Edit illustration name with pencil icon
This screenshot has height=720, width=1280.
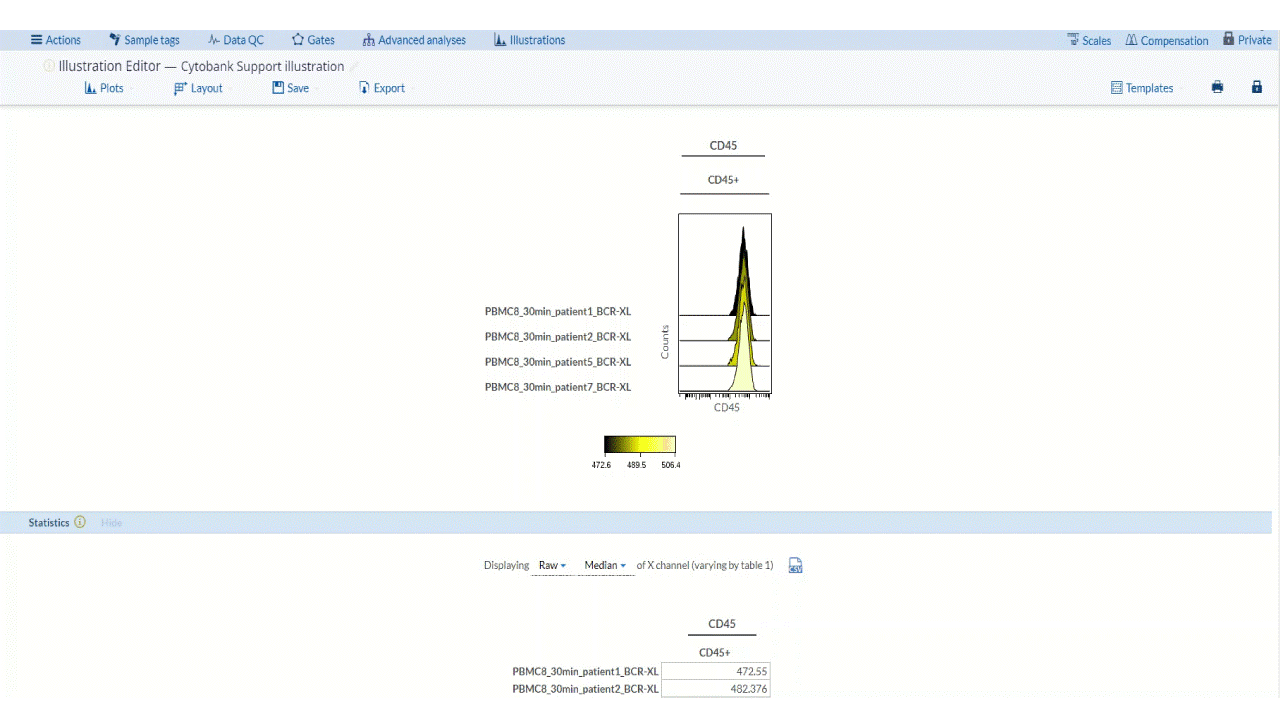point(354,66)
